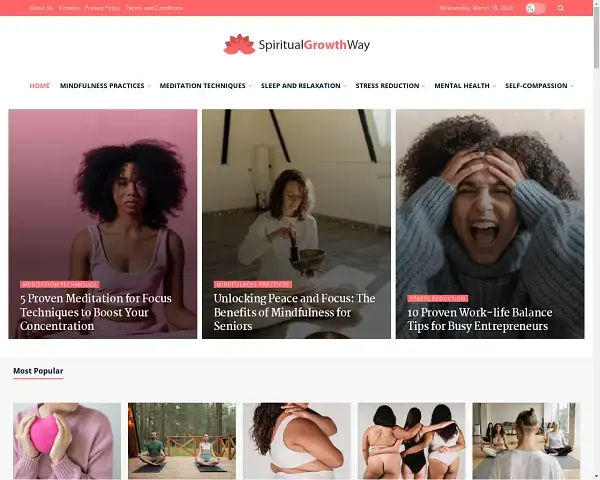Viewport: 600px width, 480px height.
Task: Toggle the dark mode switch
Action: (x=535, y=8)
